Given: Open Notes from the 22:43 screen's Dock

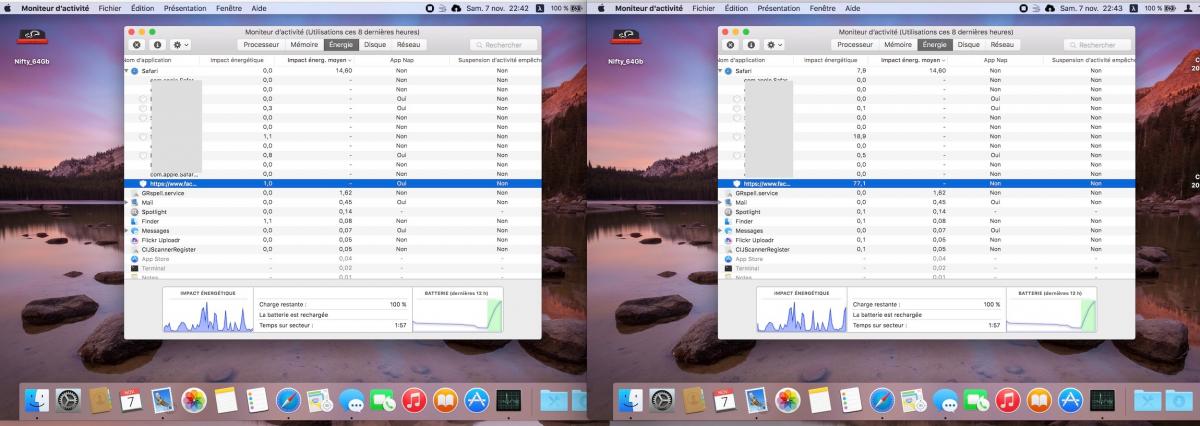Looking at the screenshot, I should coord(819,400).
